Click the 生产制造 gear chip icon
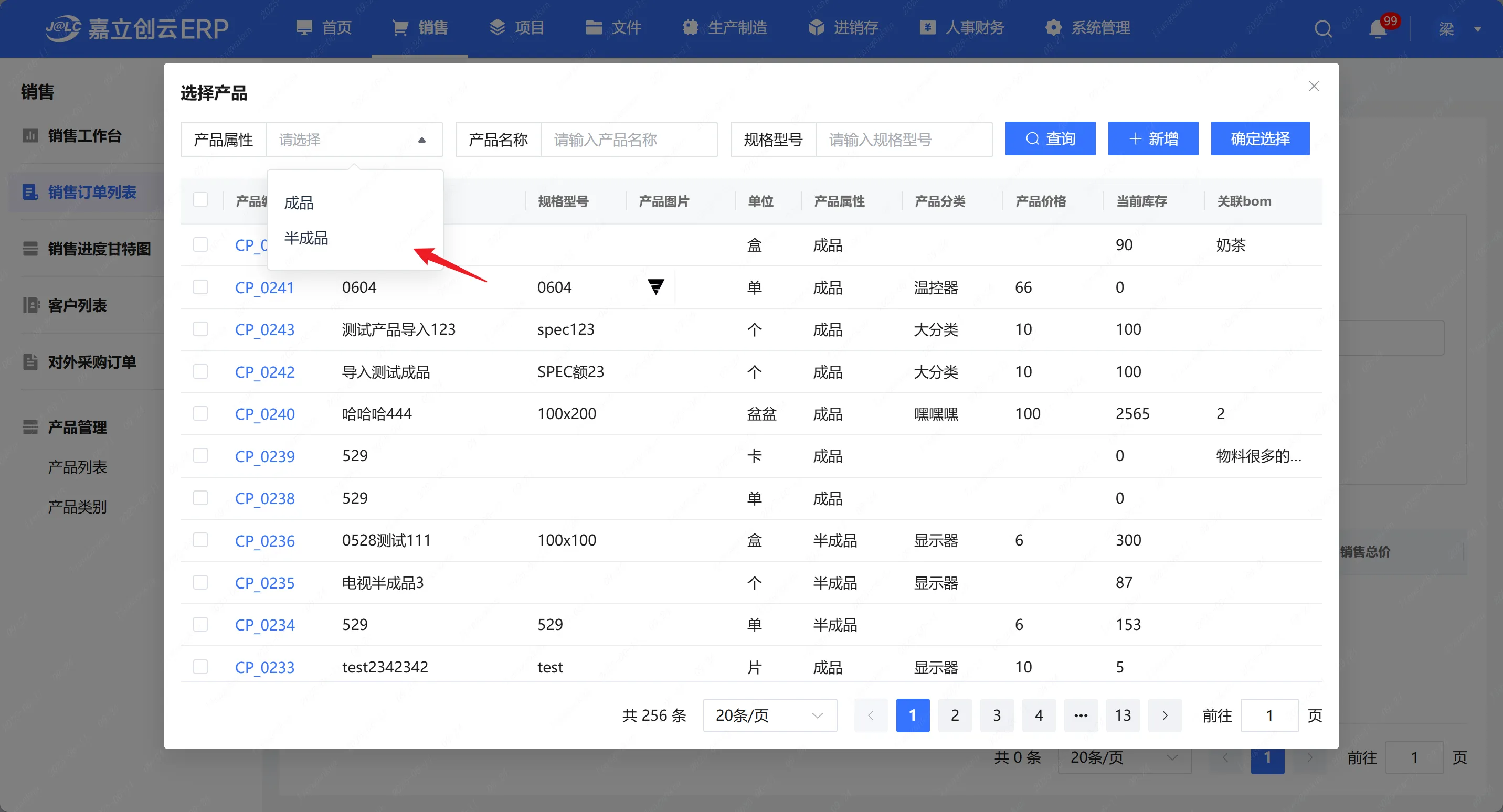 pyautogui.click(x=690, y=27)
